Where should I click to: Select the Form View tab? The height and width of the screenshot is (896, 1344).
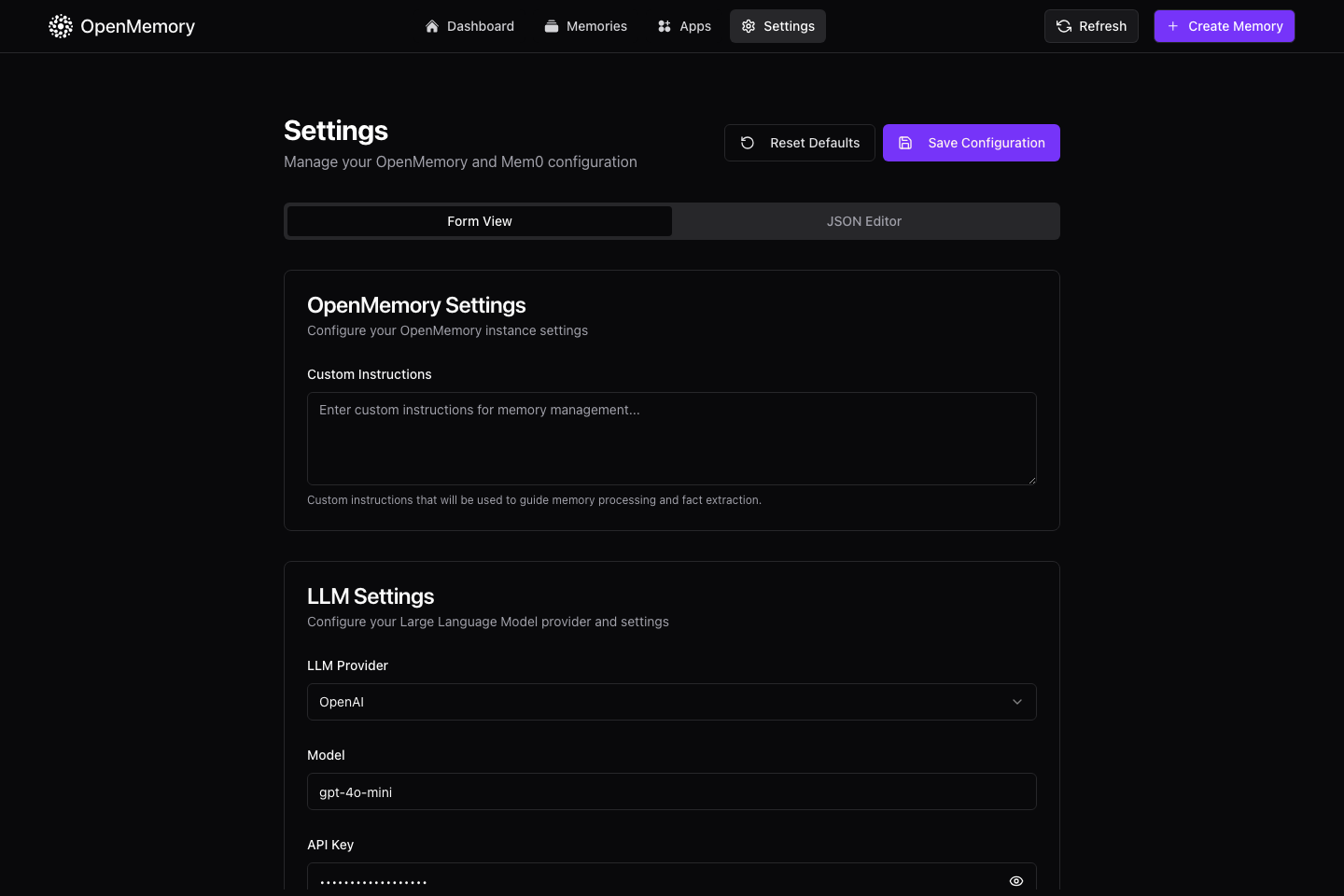pyautogui.click(x=480, y=221)
